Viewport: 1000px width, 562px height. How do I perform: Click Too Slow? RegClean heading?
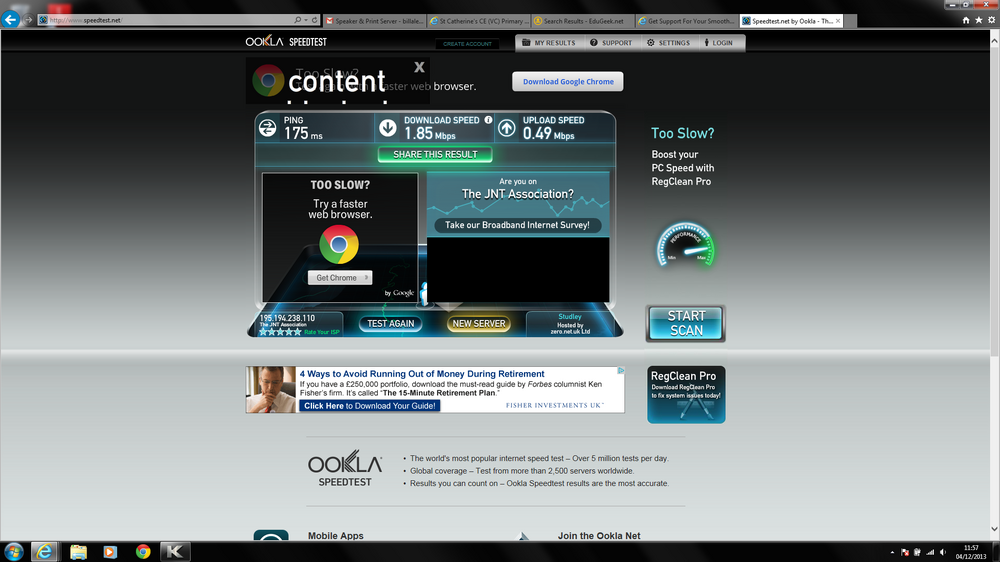pyautogui.click(x=682, y=133)
